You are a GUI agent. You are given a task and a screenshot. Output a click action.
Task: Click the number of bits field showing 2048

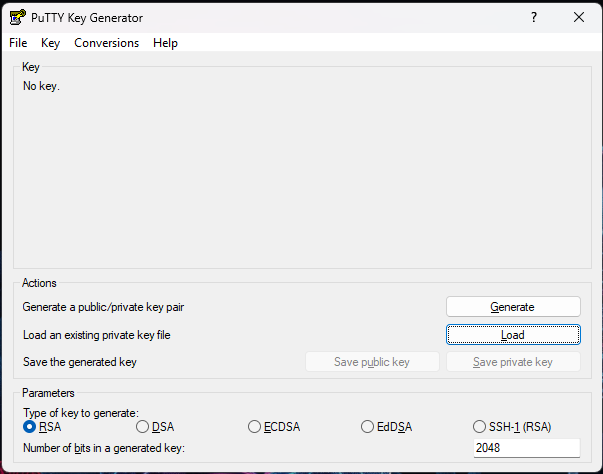tap(526, 448)
